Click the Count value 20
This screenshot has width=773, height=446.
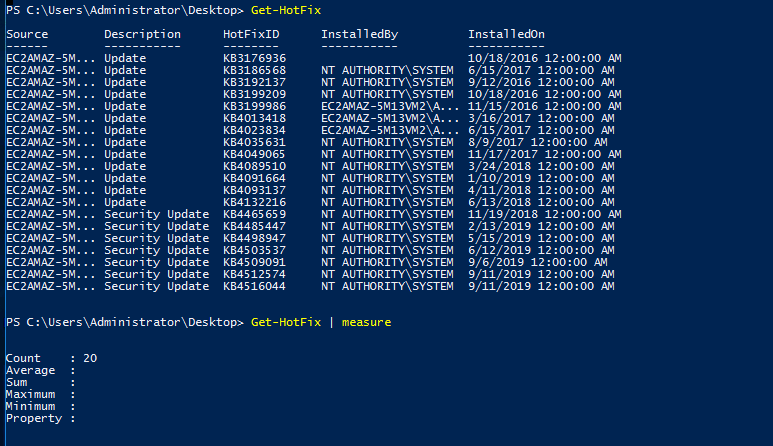coord(90,358)
